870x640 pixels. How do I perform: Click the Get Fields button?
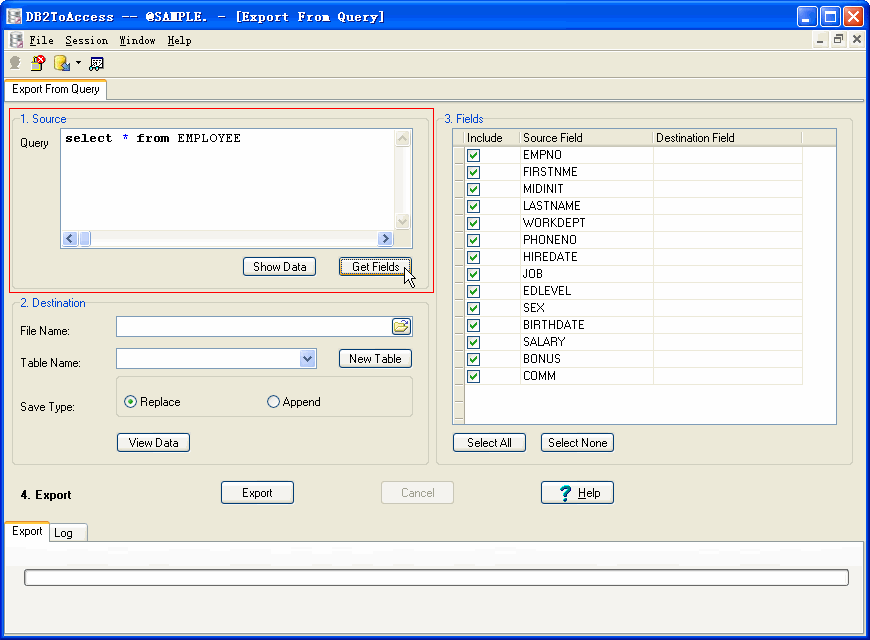(x=375, y=266)
